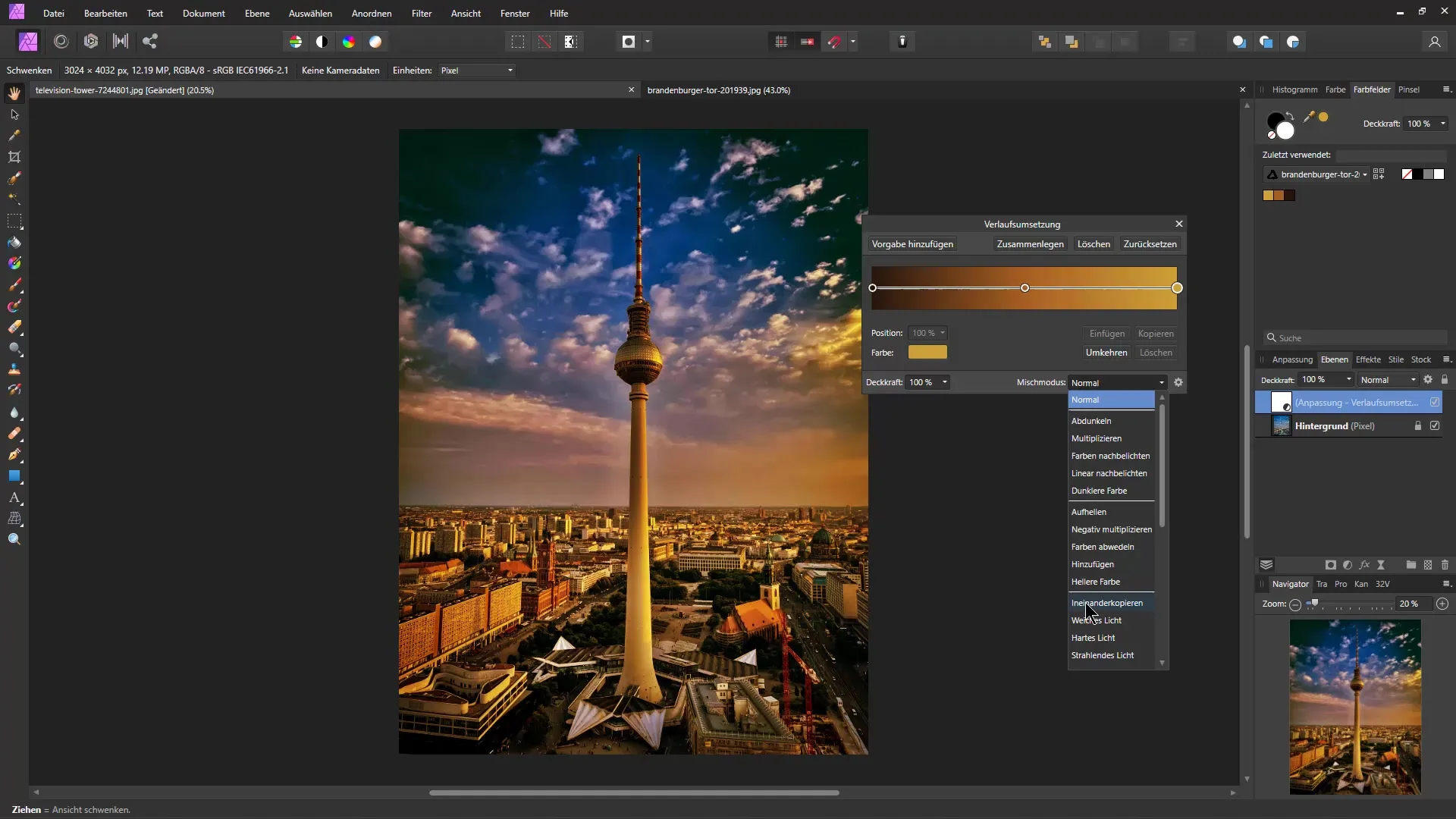Click the Deselect toolbar icon
1456x819 pixels.
pyautogui.click(x=544, y=42)
